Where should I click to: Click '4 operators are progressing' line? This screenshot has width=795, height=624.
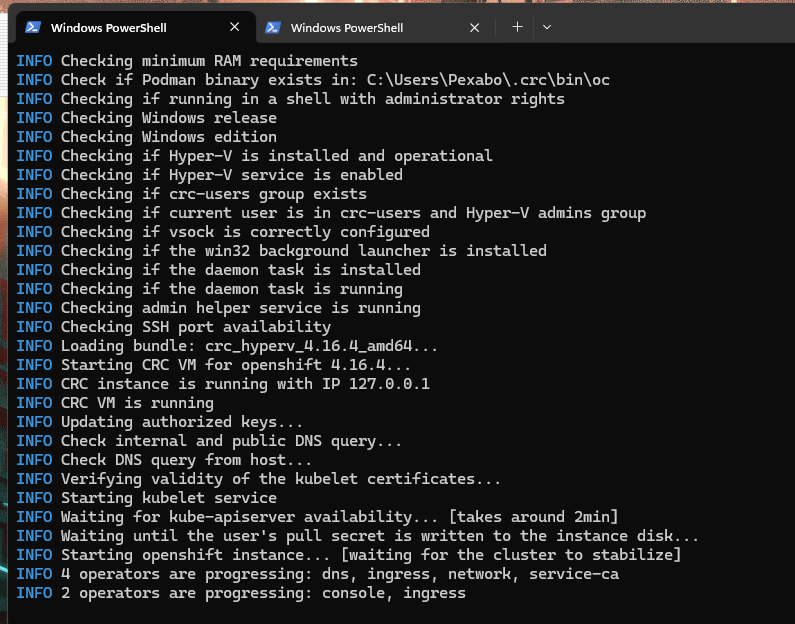(x=317, y=574)
